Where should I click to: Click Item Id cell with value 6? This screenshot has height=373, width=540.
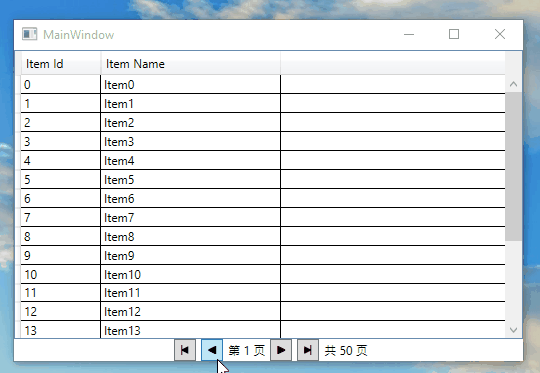[61, 198]
